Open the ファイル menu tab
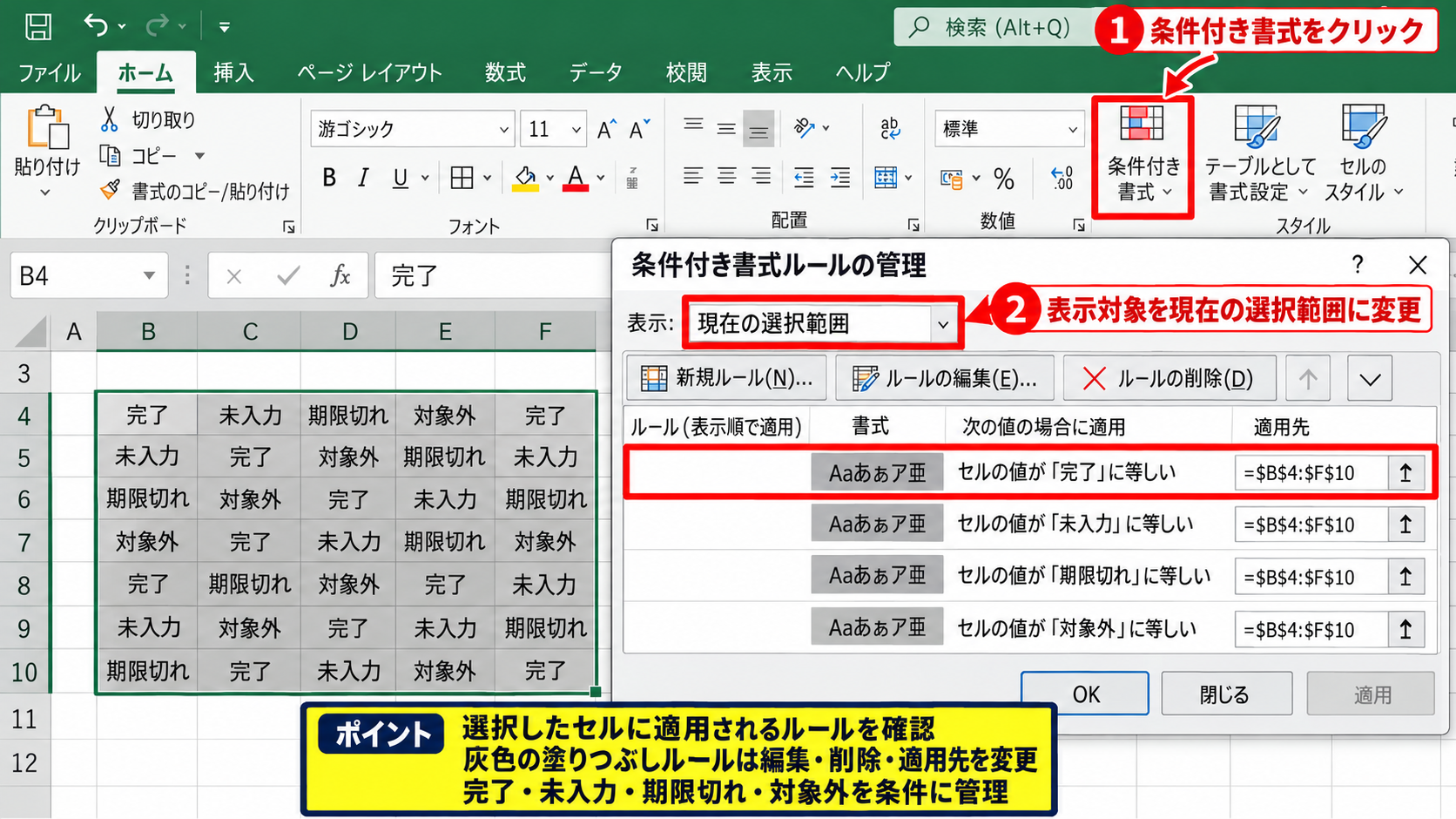The width and height of the screenshot is (1456, 819). 49,72
